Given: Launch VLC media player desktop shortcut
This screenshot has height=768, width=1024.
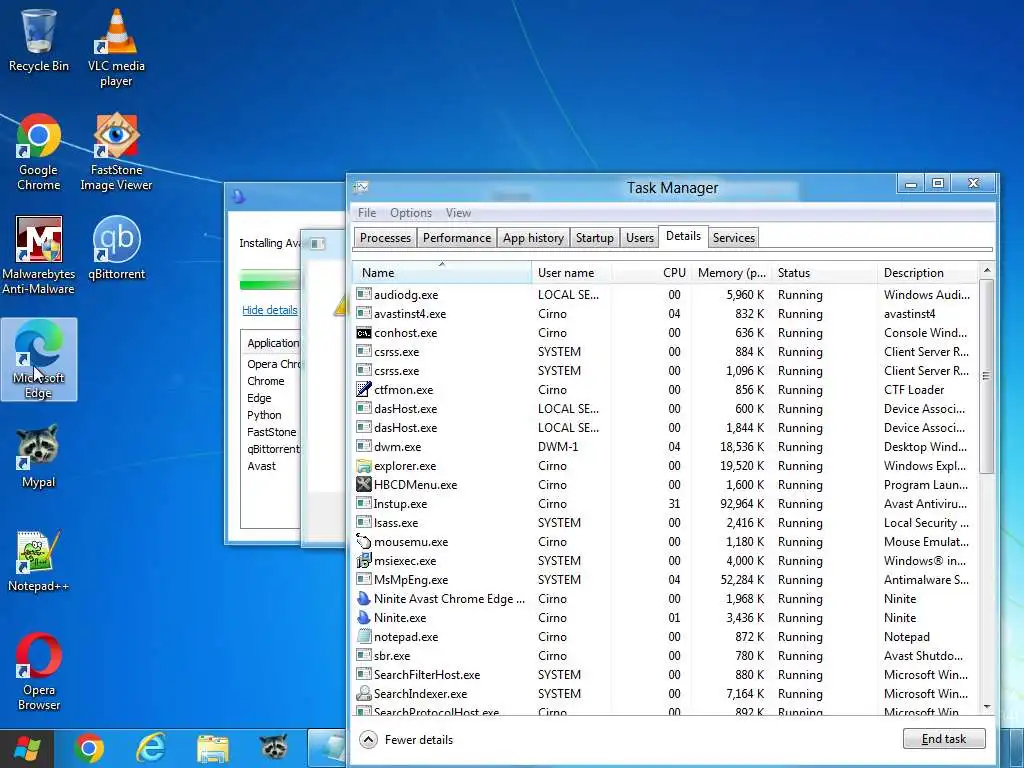Looking at the screenshot, I should pyautogui.click(x=116, y=48).
